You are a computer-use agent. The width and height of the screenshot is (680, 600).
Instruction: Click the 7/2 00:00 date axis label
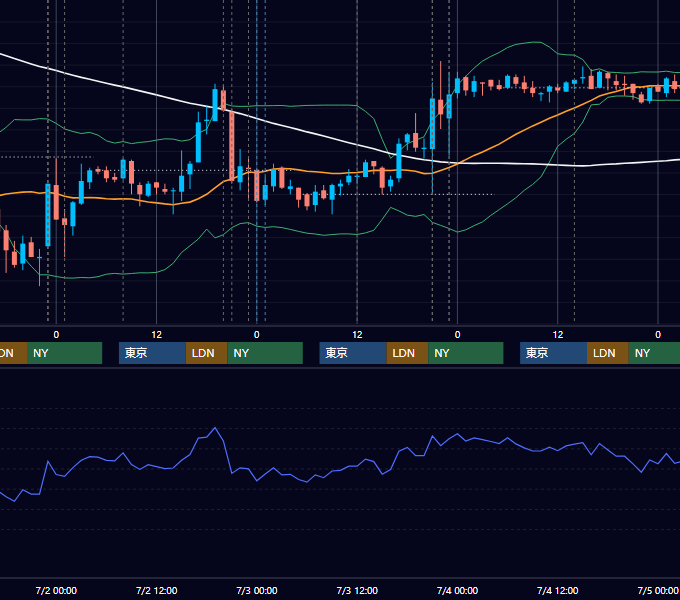(56, 590)
